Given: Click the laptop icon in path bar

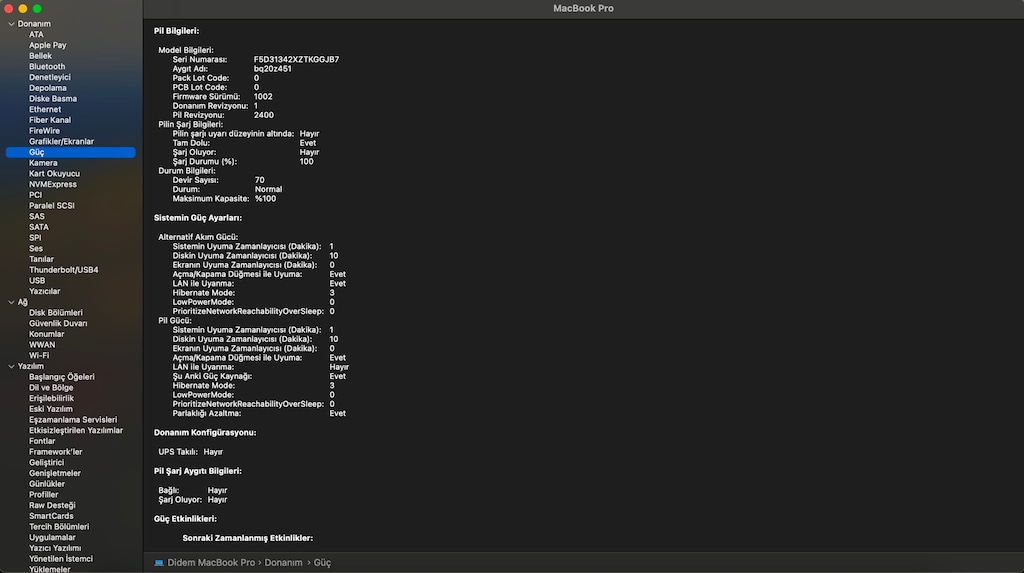Looking at the screenshot, I should click(x=159, y=563).
